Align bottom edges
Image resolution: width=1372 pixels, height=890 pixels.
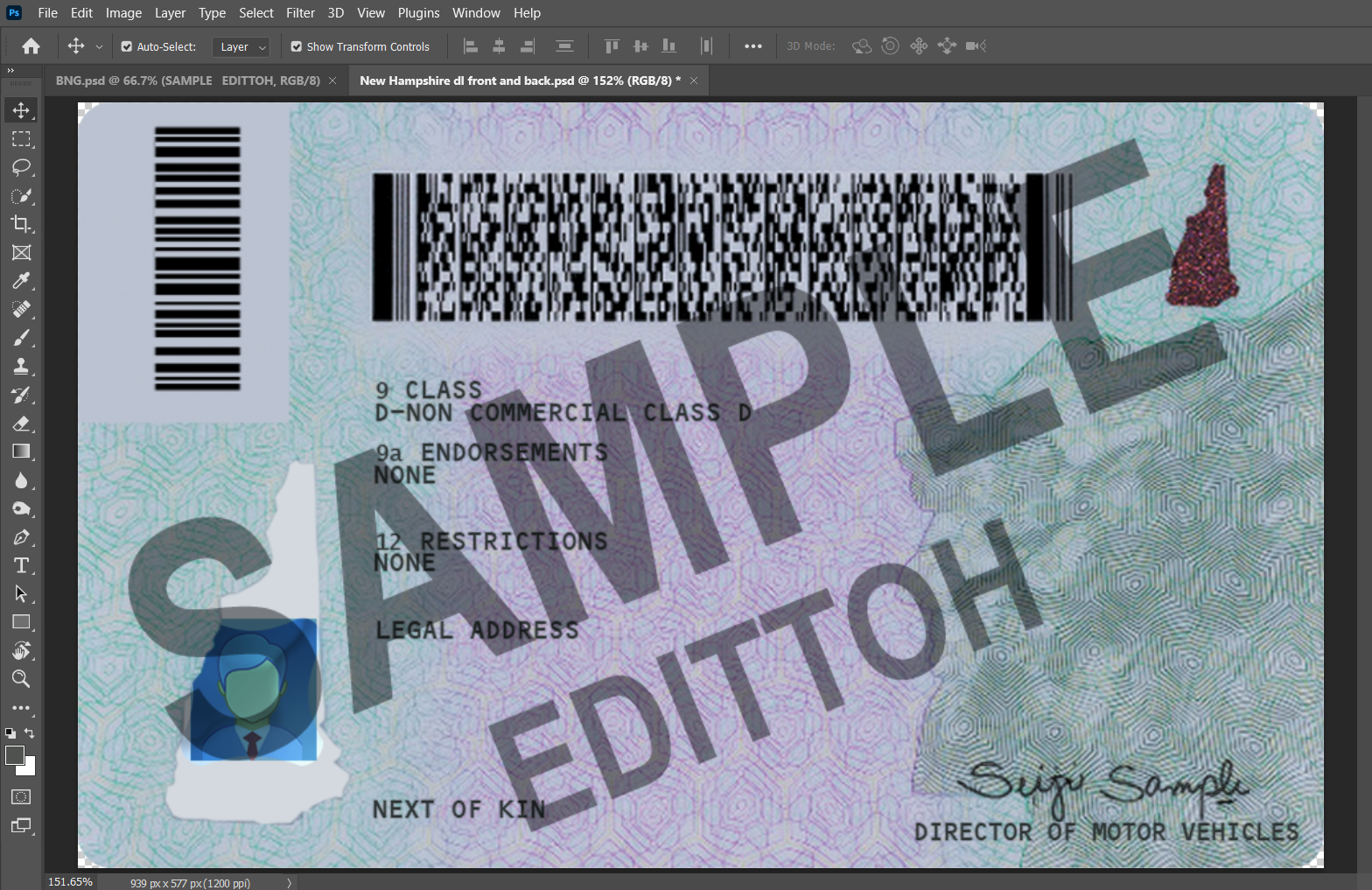669,46
